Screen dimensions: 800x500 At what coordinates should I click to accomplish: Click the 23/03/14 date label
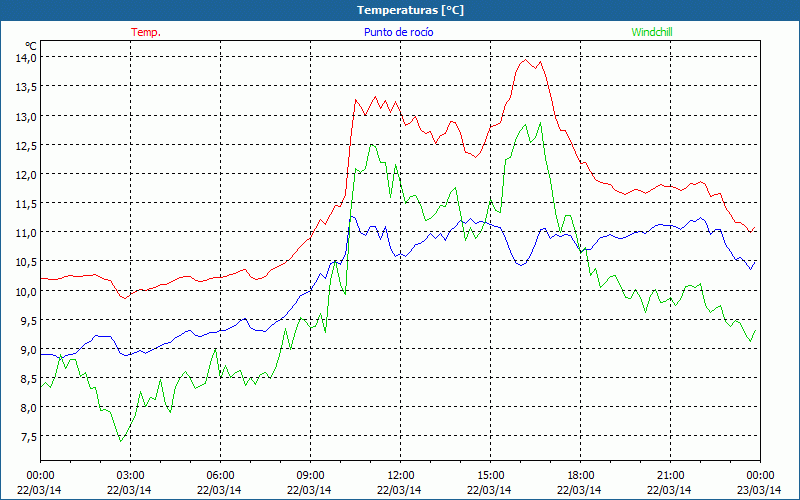[x=759, y=490]
